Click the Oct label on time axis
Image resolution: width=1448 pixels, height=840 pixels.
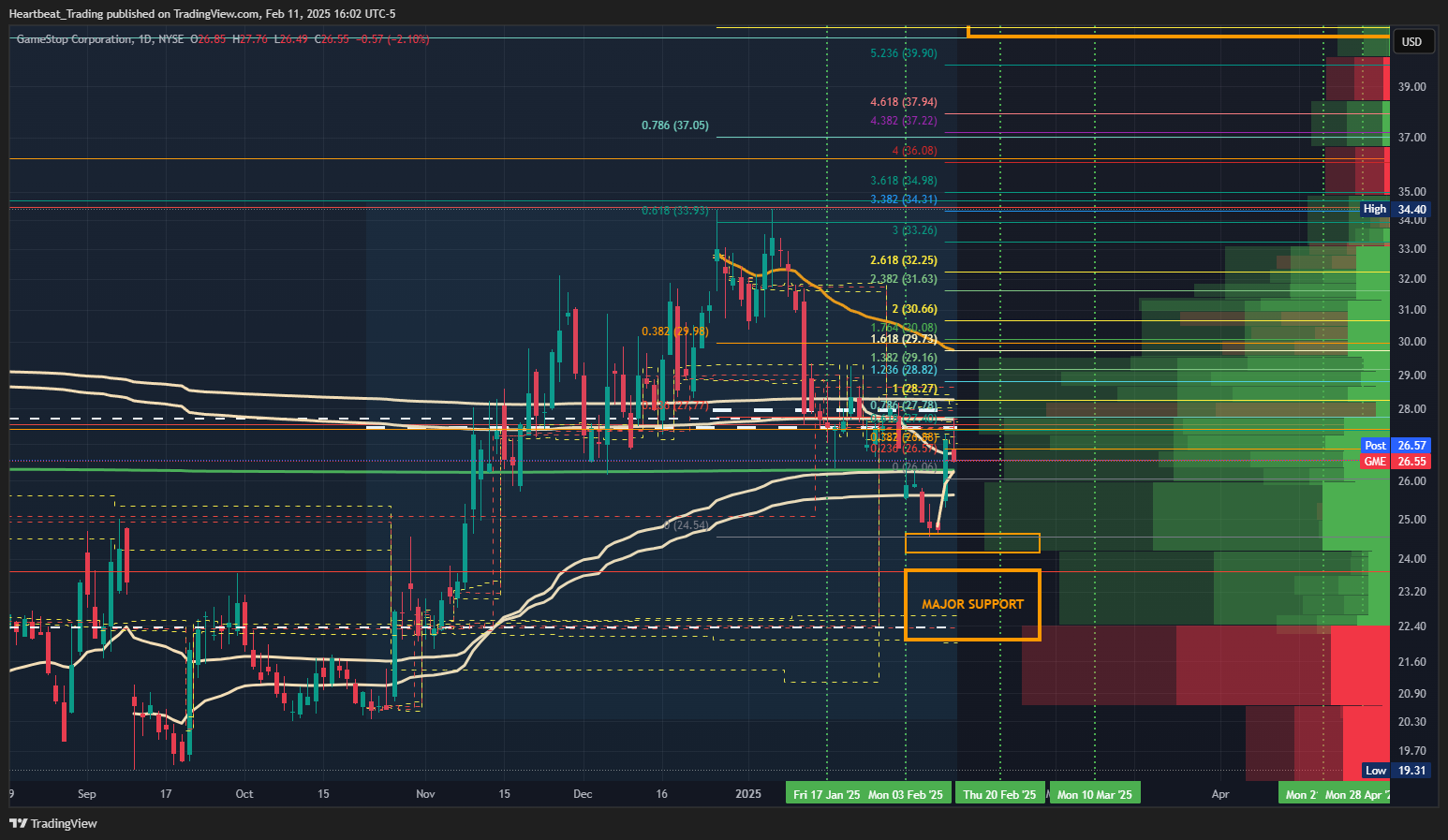point(244,794)
